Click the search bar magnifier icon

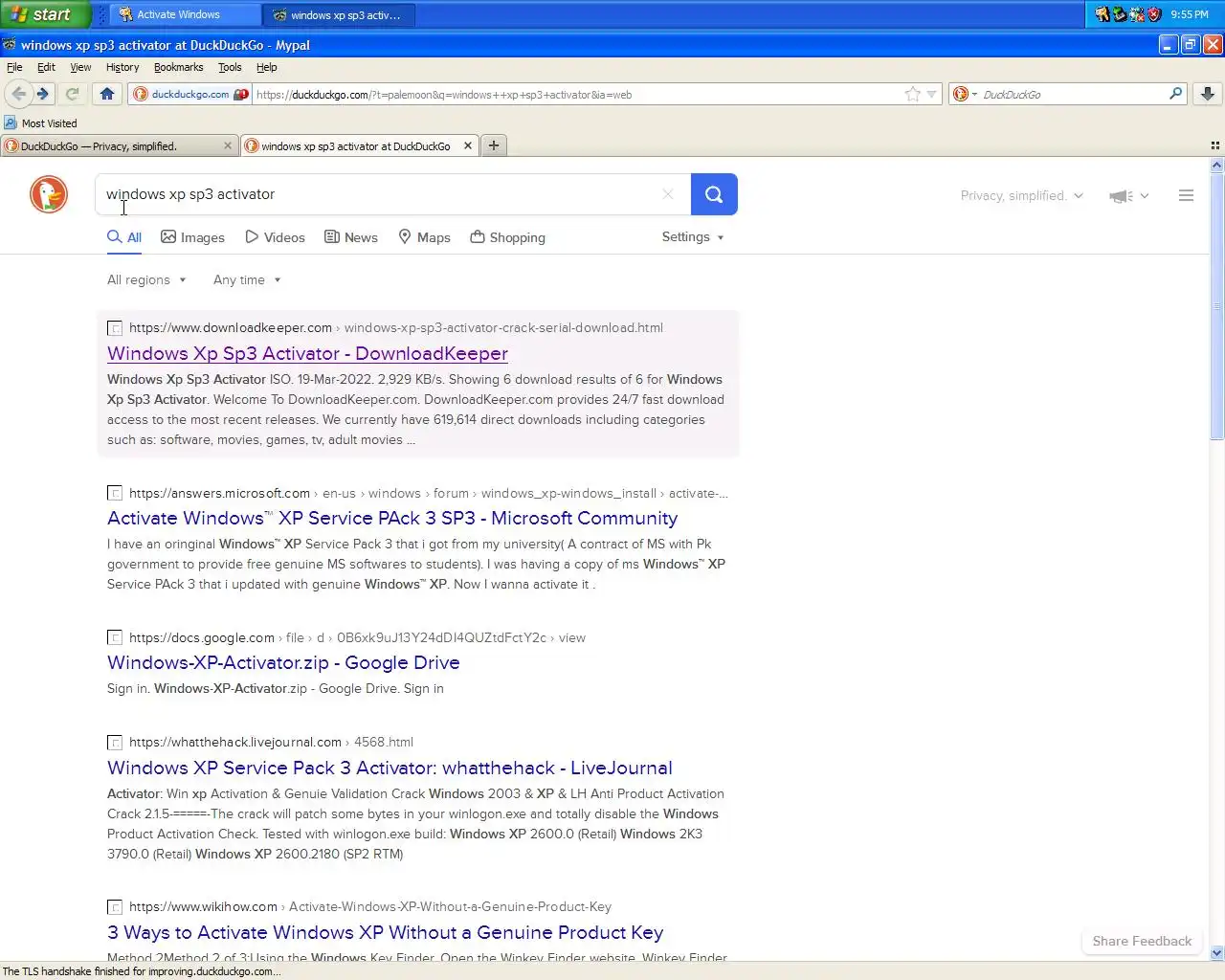click(1175, 94)
